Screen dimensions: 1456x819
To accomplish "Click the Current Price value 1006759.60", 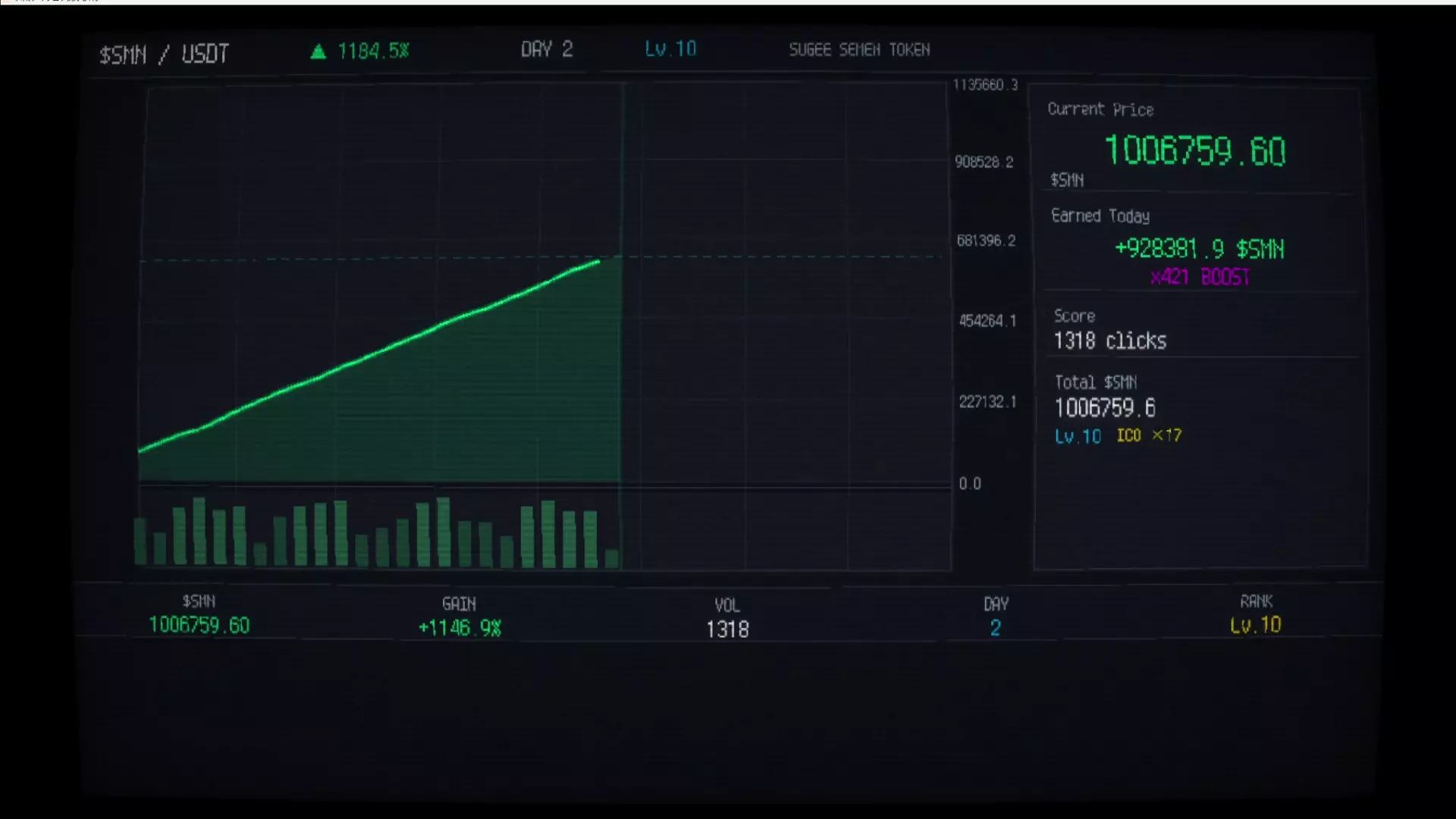I will (1194, 151).
